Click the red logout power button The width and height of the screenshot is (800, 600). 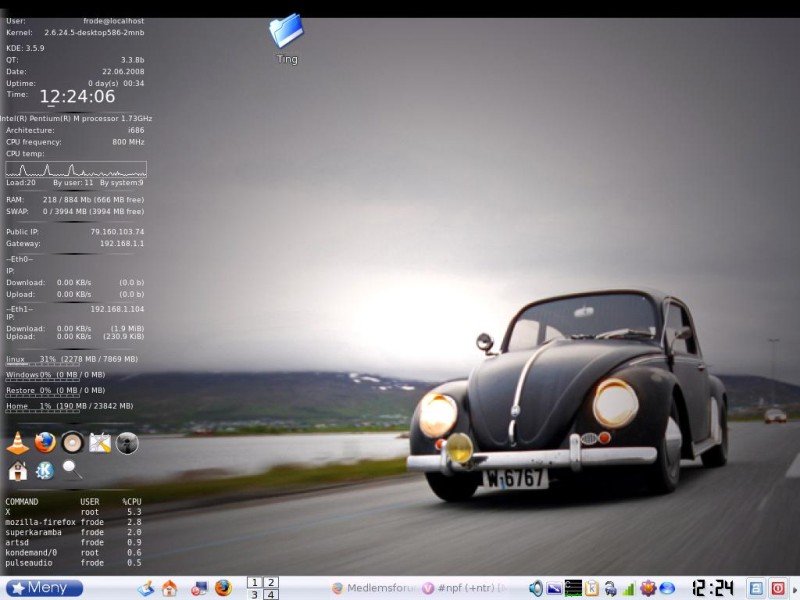click(777, 588)
